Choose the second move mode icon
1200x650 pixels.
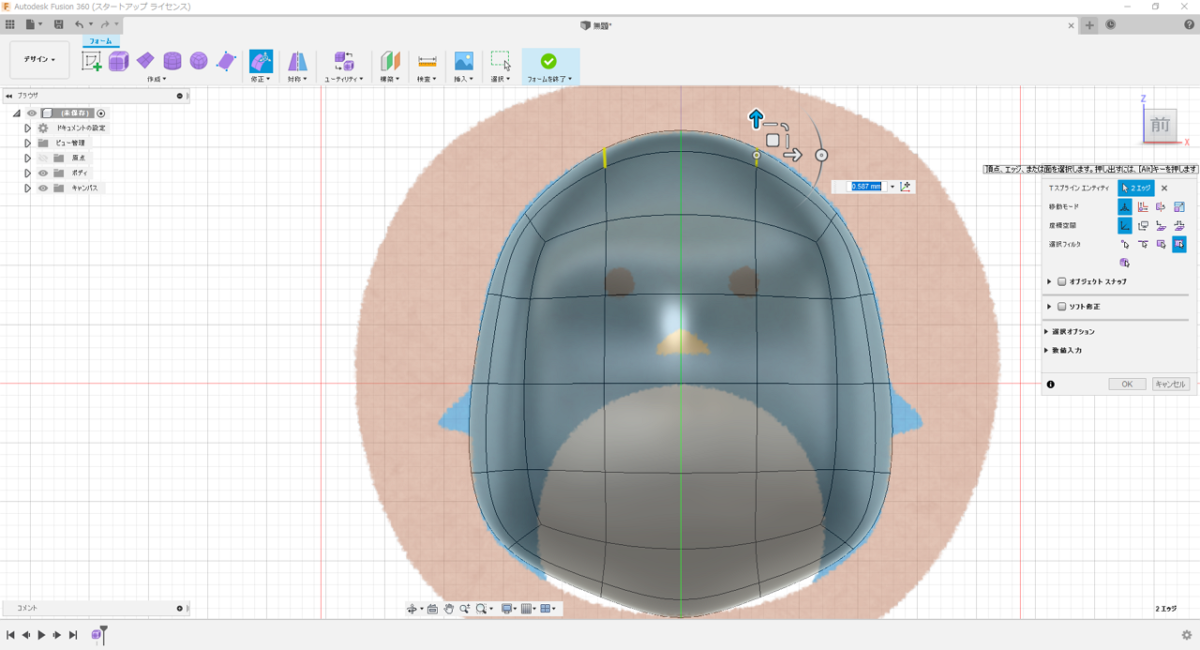[1143, 206]
